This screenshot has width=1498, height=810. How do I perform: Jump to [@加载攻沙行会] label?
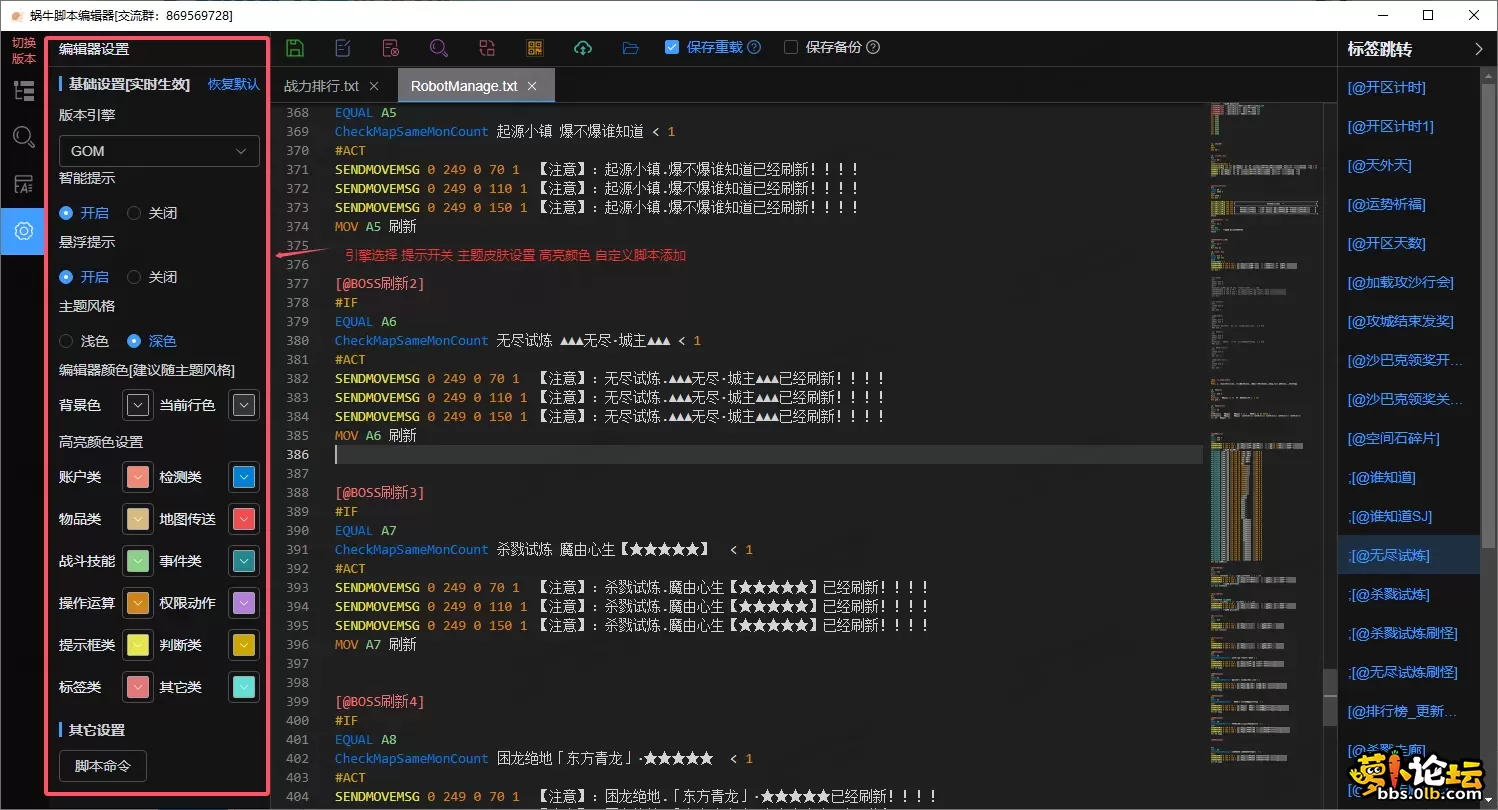click(1400, 282)
